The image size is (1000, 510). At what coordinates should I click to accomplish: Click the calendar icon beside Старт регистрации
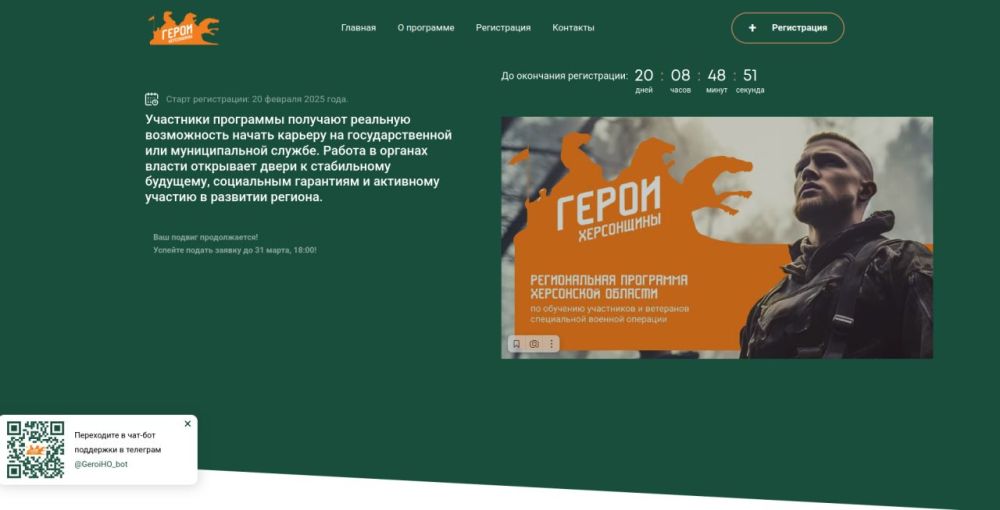point(152,99)
